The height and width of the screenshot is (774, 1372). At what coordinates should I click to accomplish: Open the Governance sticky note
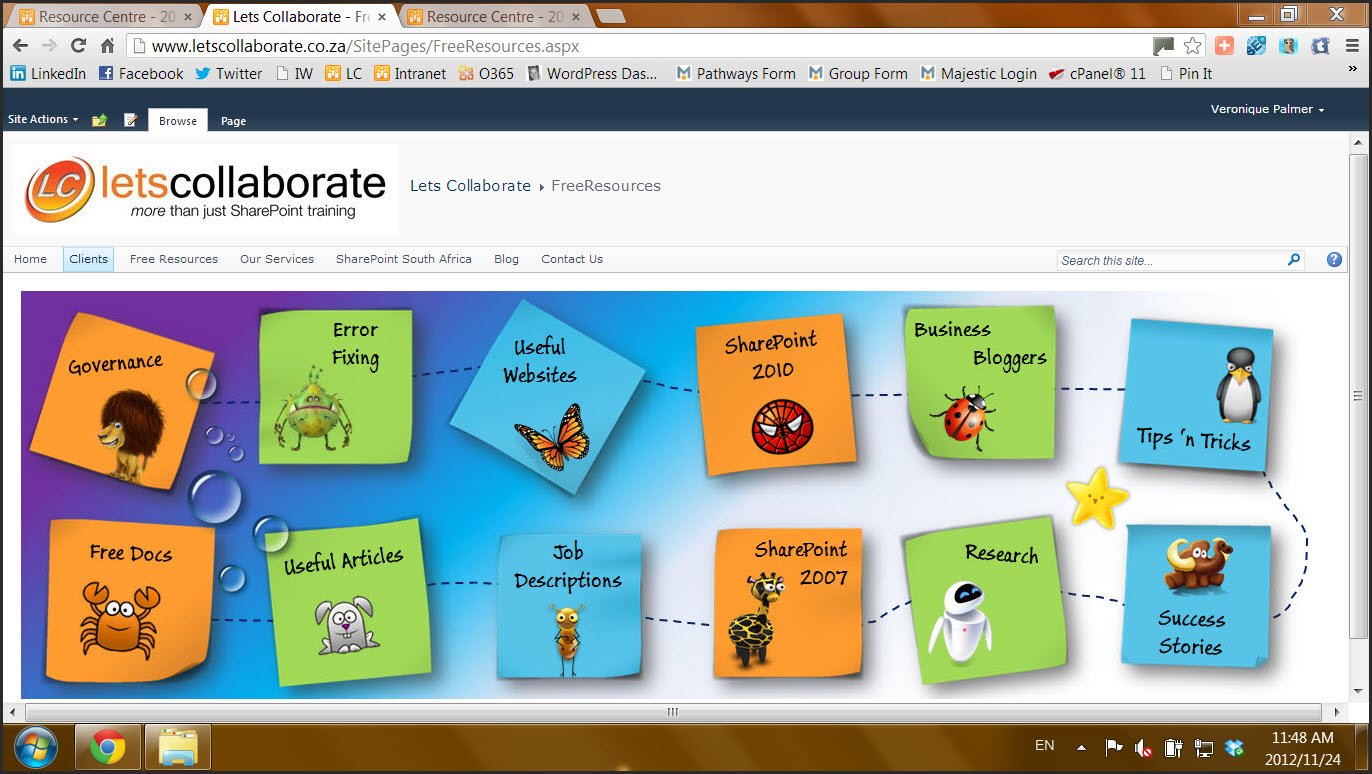(122, 398)
